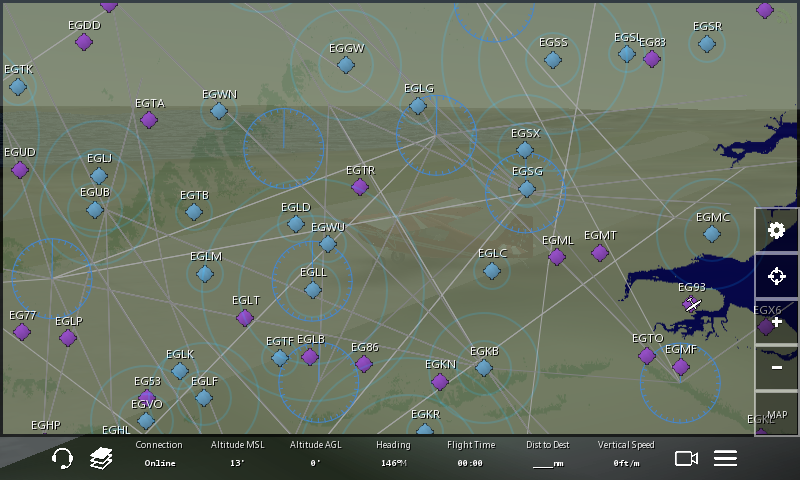Tap the Vertical Speed readout
Screen dimensions: 800x480
coord(626,454)
